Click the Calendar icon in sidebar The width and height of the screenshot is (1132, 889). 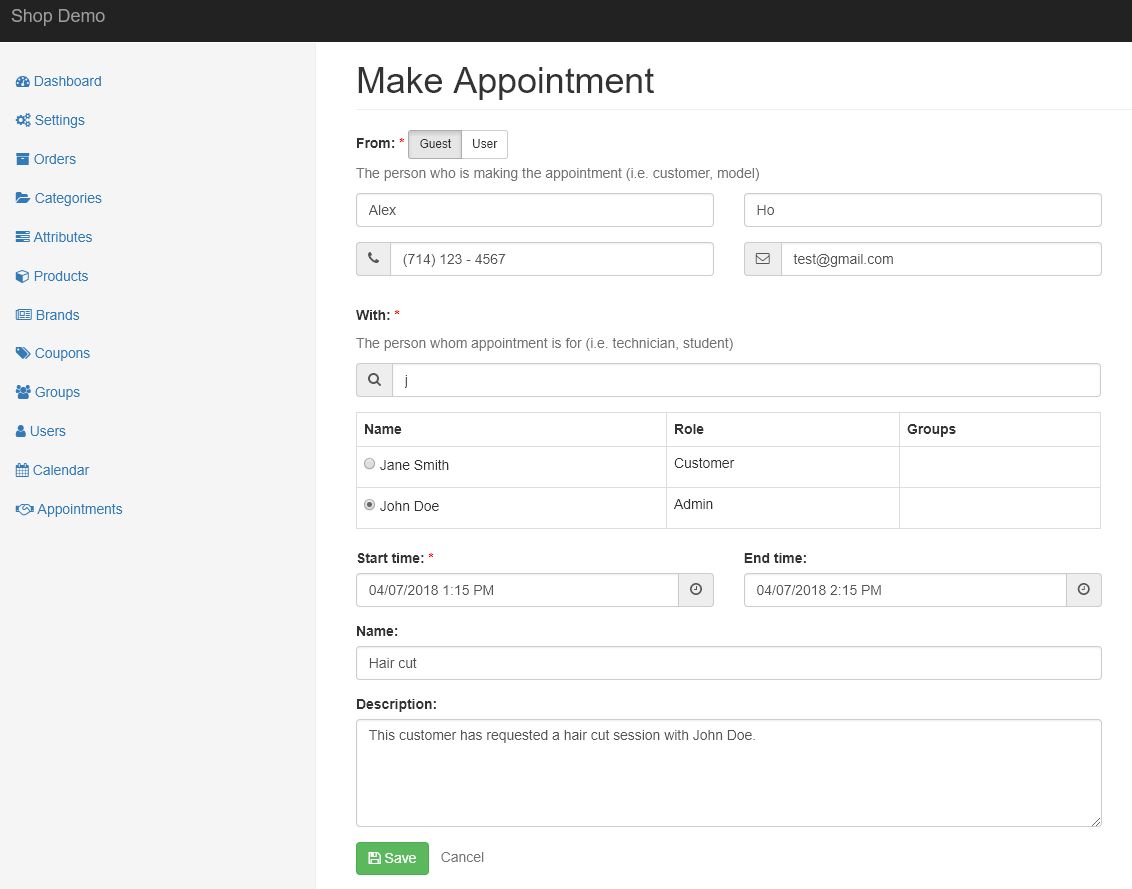click(23, 470)
